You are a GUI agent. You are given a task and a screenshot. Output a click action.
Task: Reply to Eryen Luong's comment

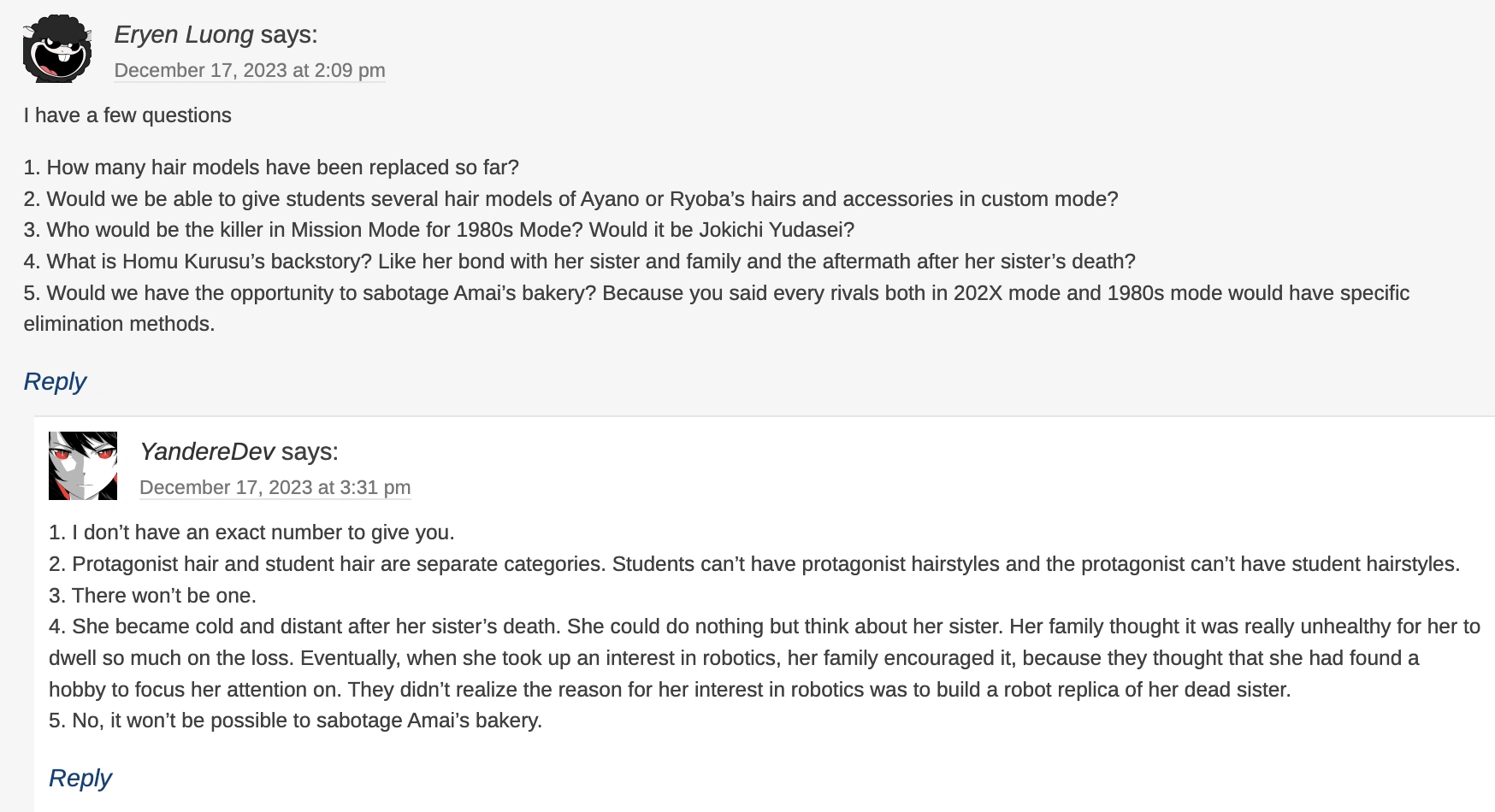tap(55, 381)
